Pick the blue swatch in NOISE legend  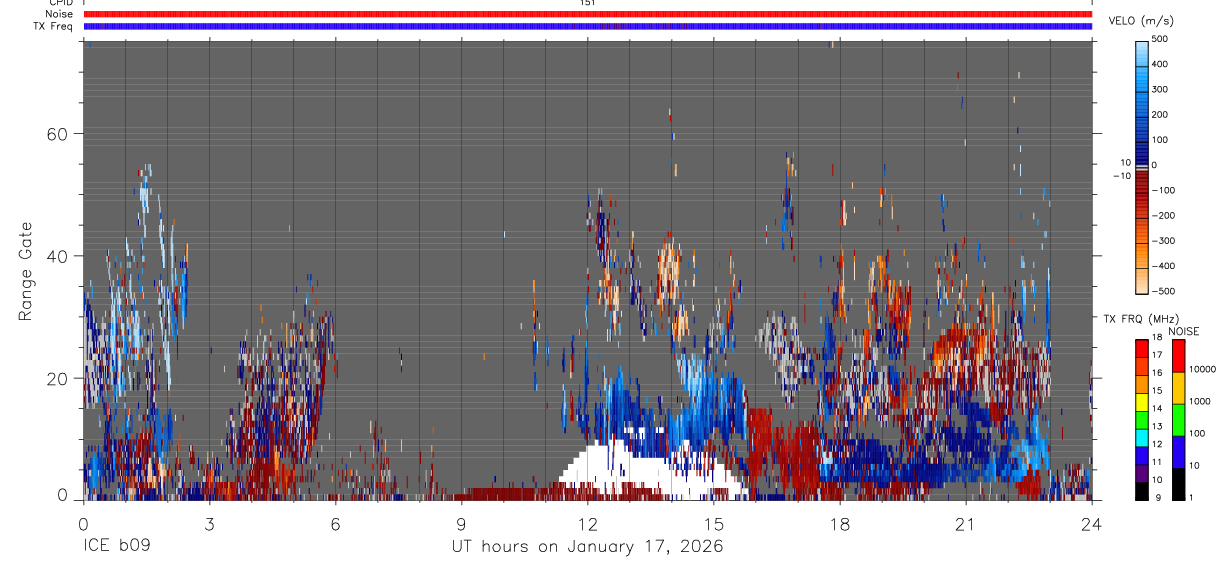point(1178,450)
